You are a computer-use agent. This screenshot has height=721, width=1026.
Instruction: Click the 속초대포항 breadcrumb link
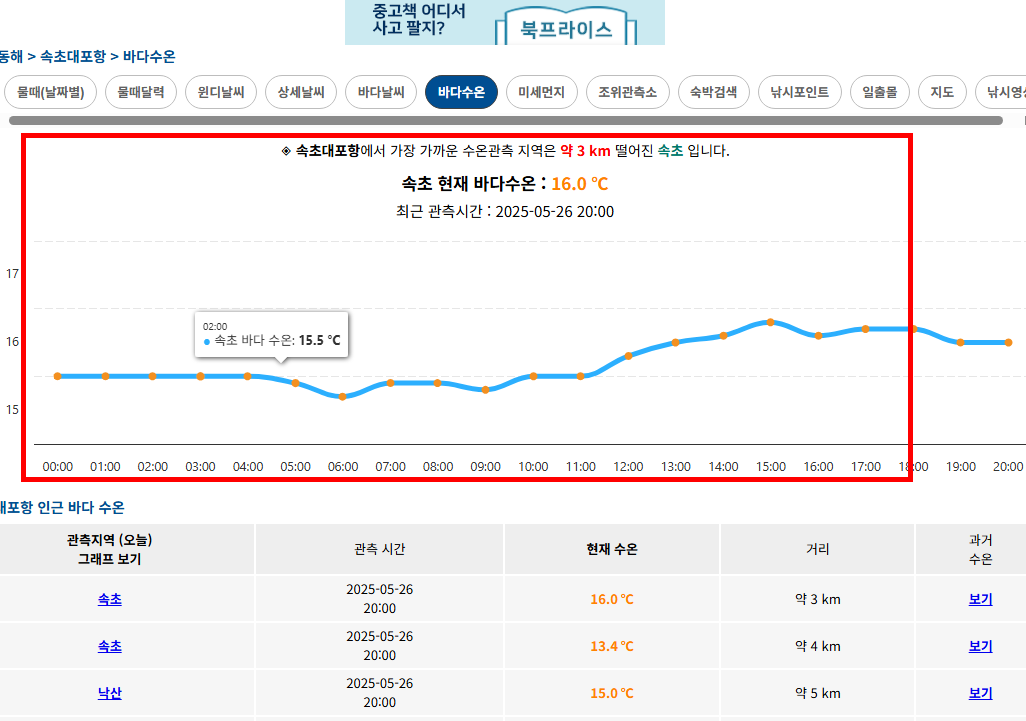click(x=73, y=56)
